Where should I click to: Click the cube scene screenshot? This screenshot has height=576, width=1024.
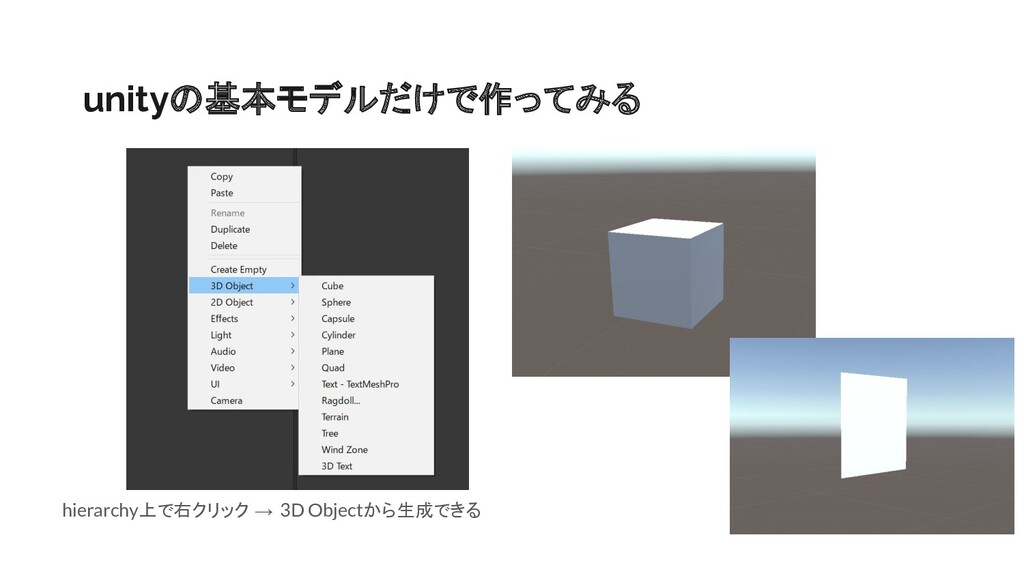pyautogui.click(x=664, y=263)
